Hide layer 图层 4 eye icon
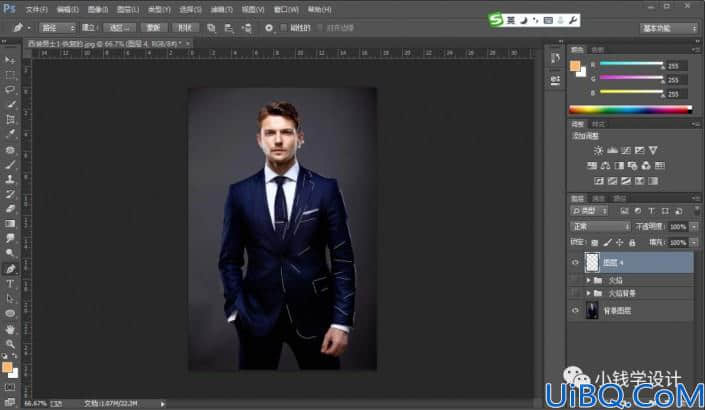The height and width of the screenshot is (410, 705). tap(575, 263)
